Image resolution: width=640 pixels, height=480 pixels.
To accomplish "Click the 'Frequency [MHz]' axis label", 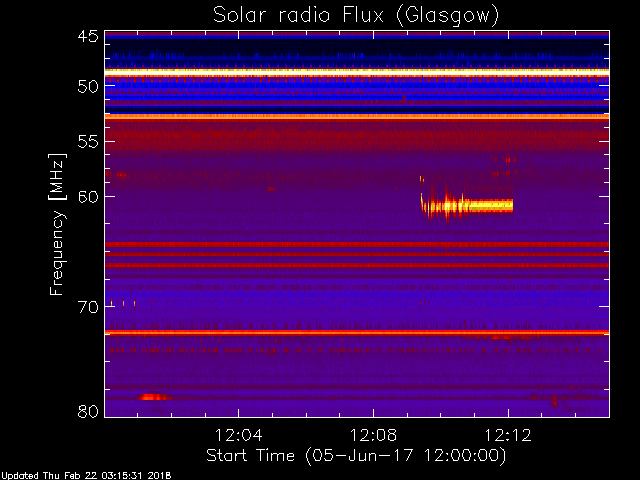I will (57, 224).
